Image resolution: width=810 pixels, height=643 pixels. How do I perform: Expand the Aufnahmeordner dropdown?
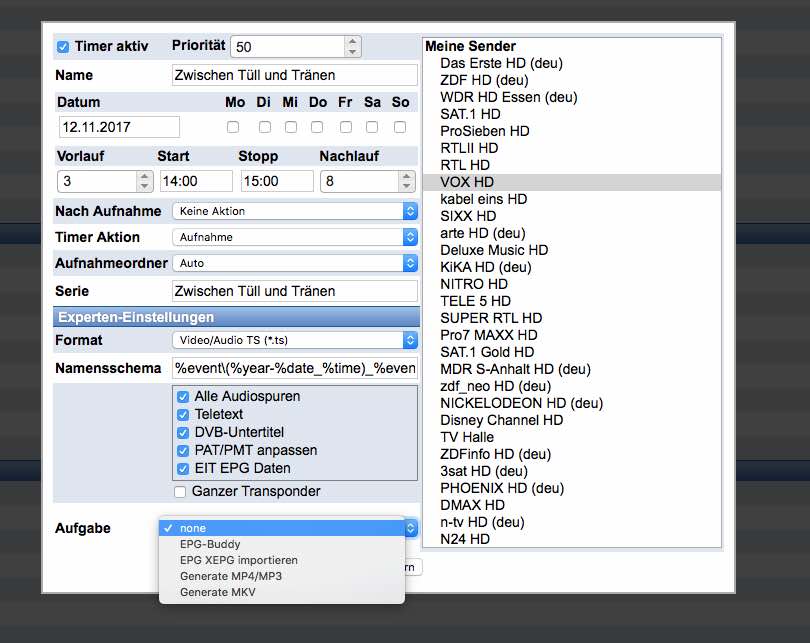pos(294,263)
